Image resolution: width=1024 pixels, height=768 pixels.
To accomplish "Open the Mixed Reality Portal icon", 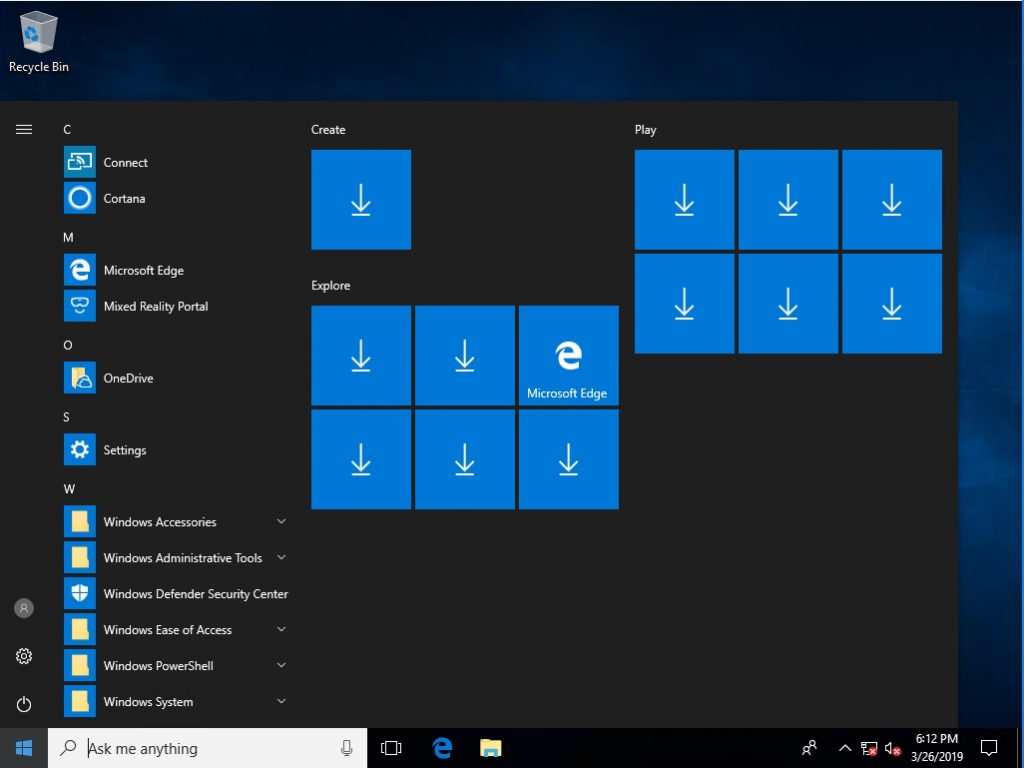I will click(80, 306).
